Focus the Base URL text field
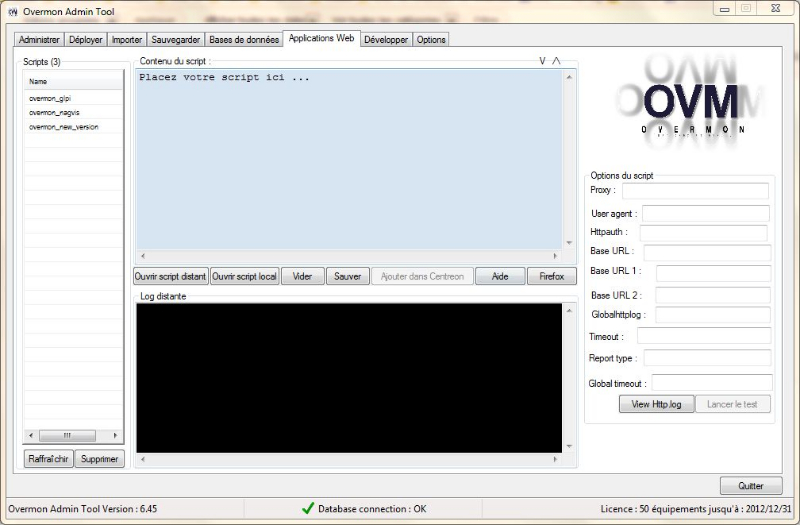 coord(707,252)
